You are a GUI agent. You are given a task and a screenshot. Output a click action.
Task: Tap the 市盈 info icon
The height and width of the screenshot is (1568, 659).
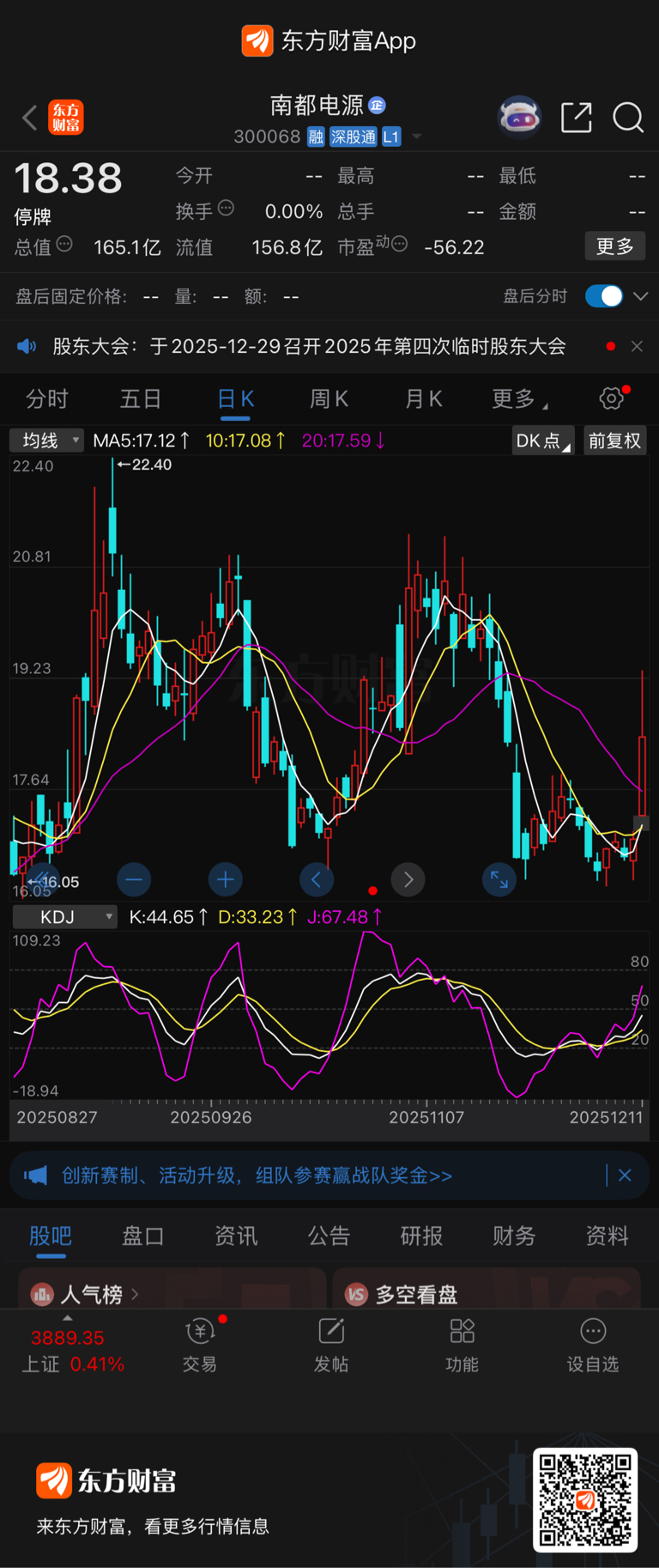click(x=399, y=244)
